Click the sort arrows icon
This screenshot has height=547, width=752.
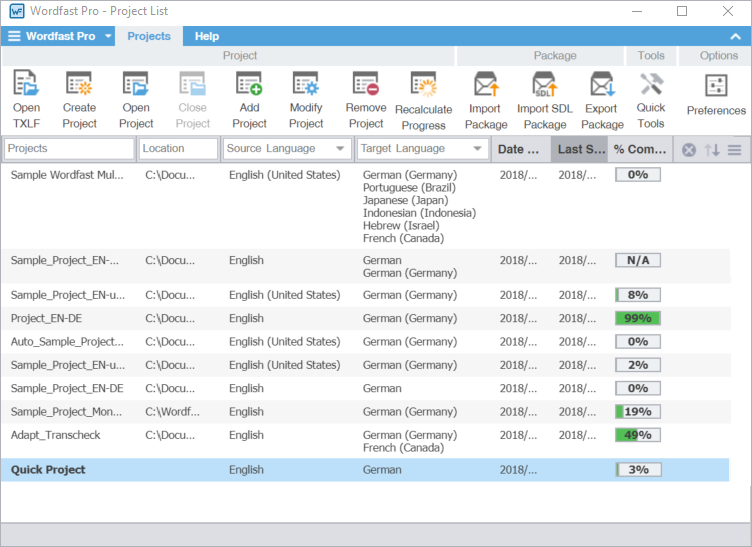click(712, 150)
